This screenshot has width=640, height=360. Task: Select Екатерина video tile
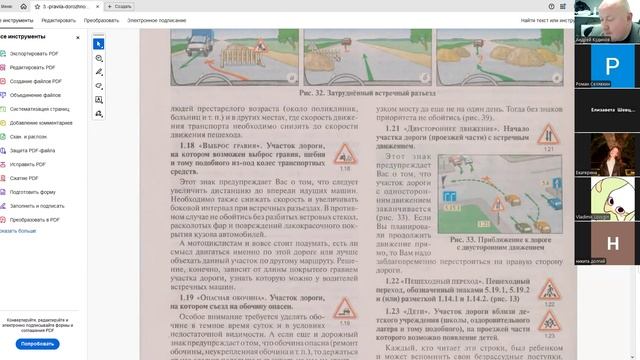click(x=607, y=154)
